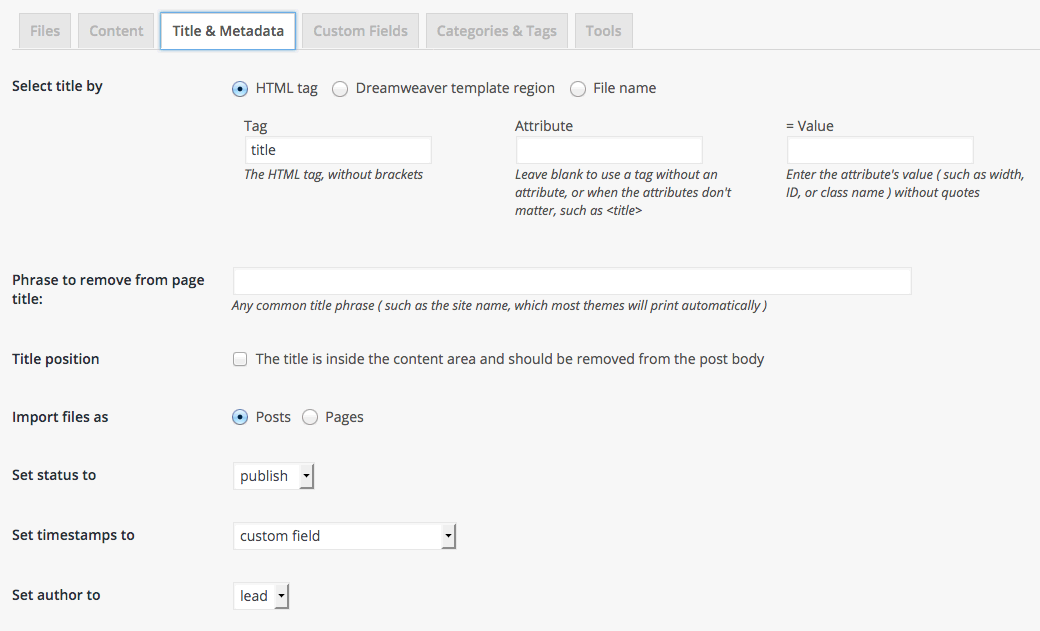Image resolution: width=1040 pixels, height=631 pixels.
Task: Click the 'Select title by' label
Action: point(57,86)
